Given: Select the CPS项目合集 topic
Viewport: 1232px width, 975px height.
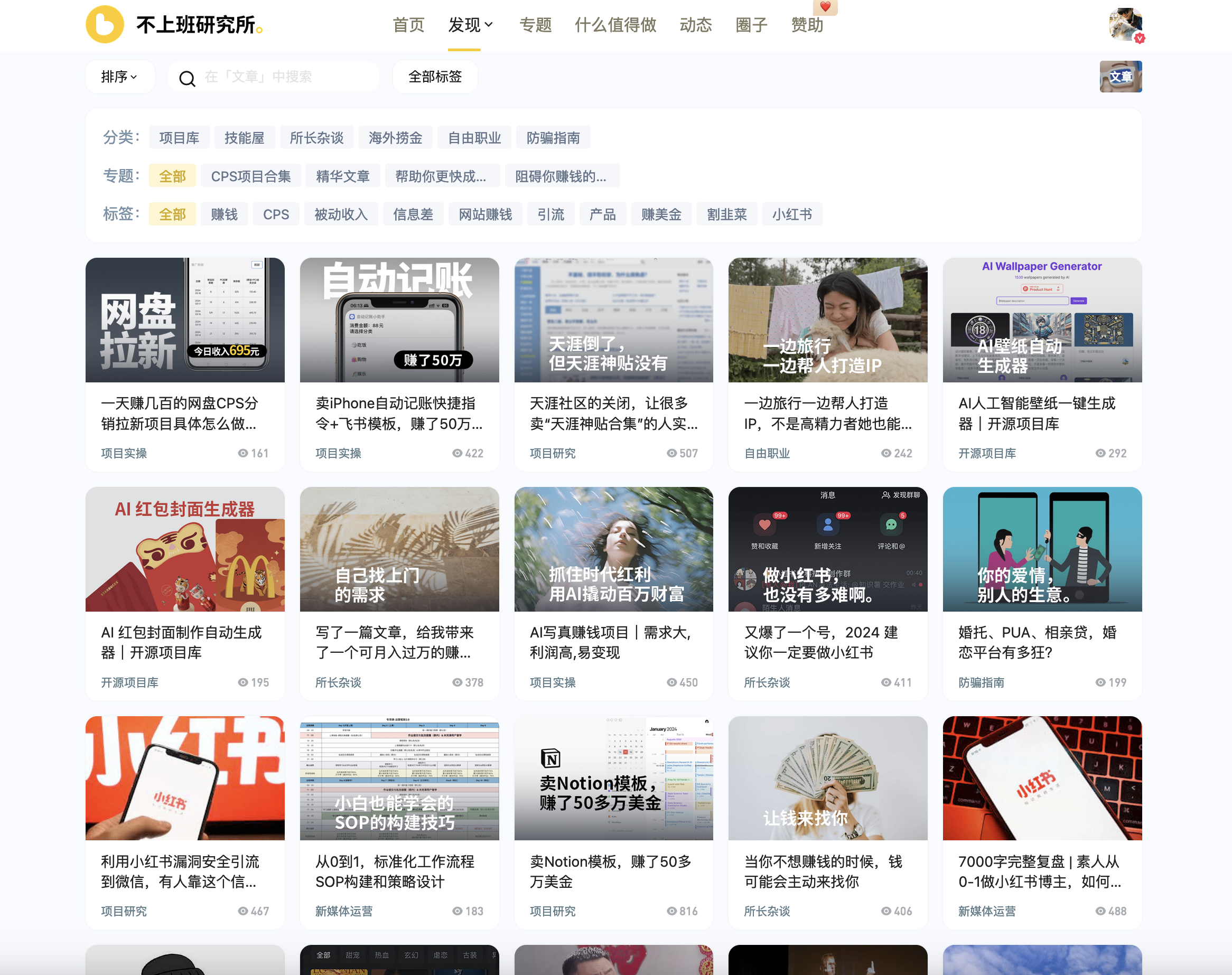Looking at the screenshot, I should click(x=251, y=176).
